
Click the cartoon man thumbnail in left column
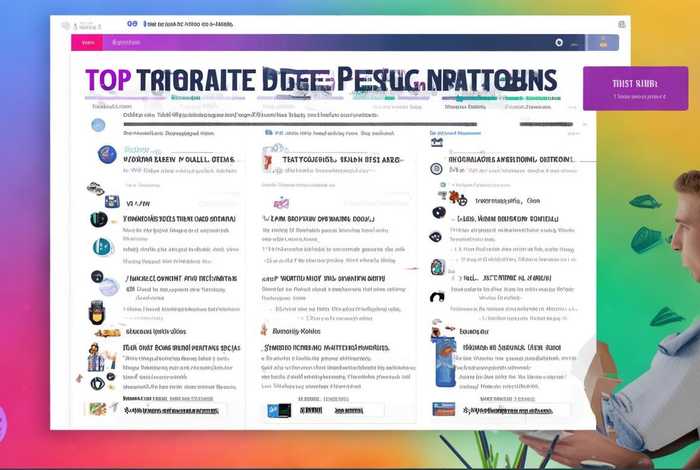click(96, 355)
